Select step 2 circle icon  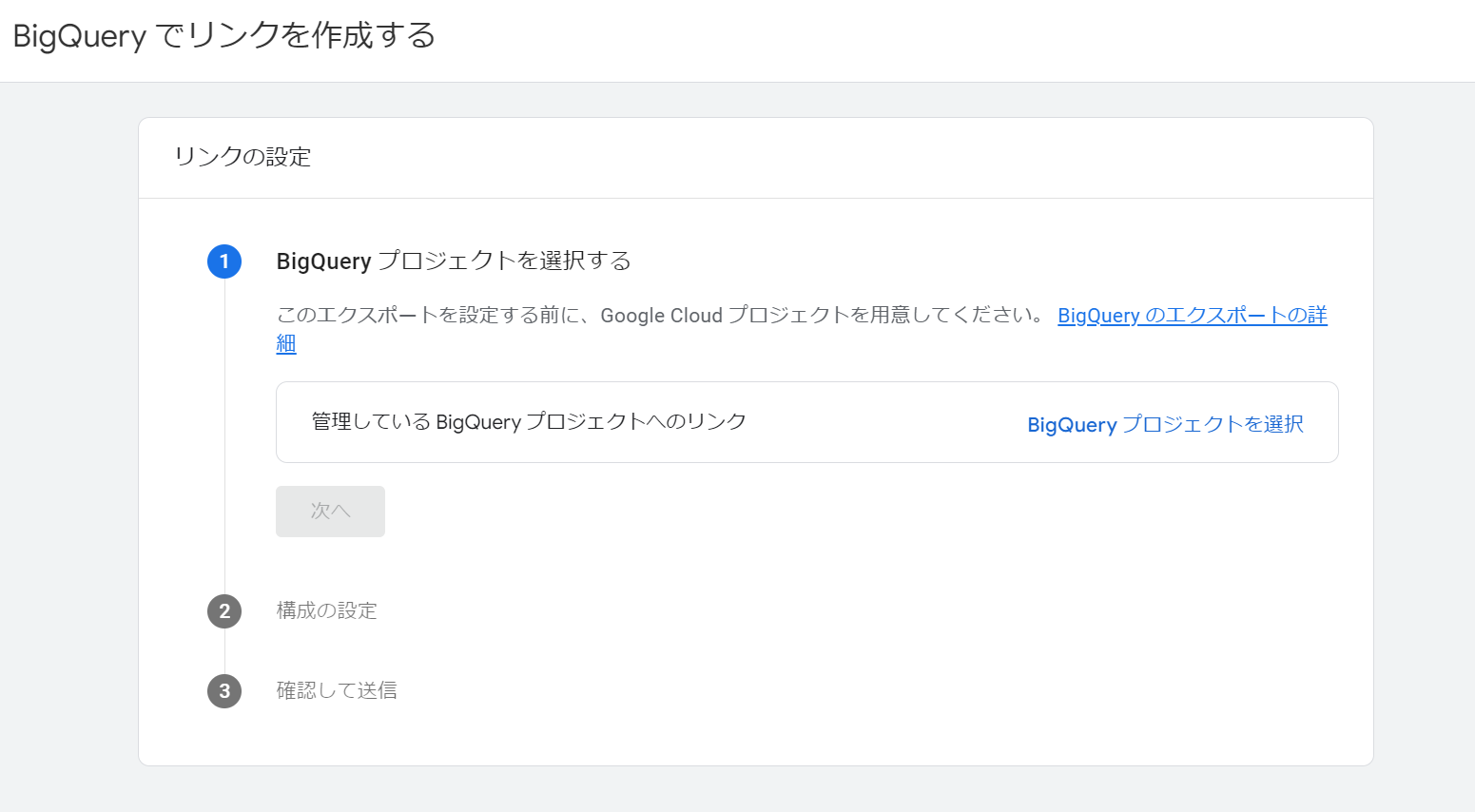[x=224, y=611]
